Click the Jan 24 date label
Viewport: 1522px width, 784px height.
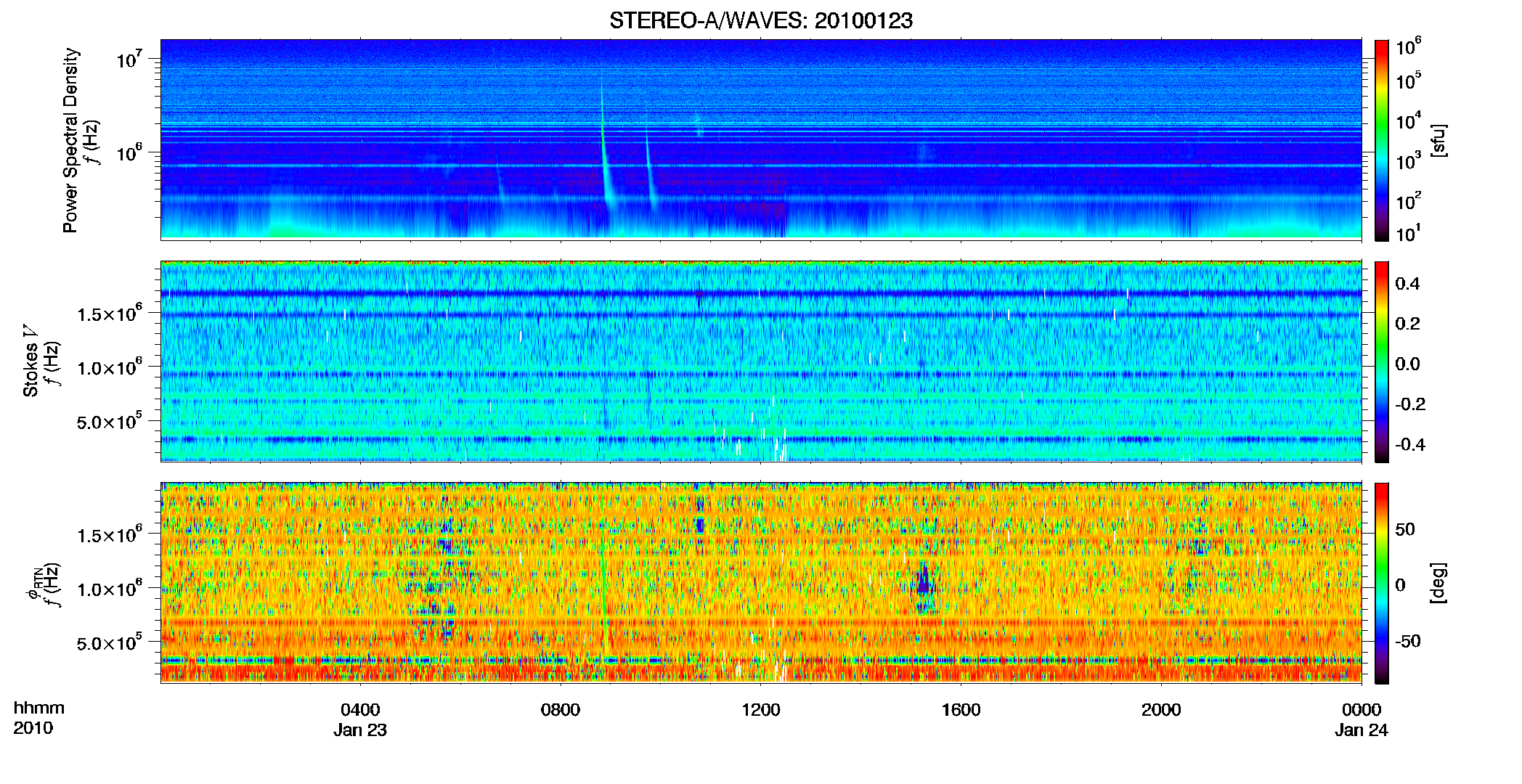coord(1362,730)
